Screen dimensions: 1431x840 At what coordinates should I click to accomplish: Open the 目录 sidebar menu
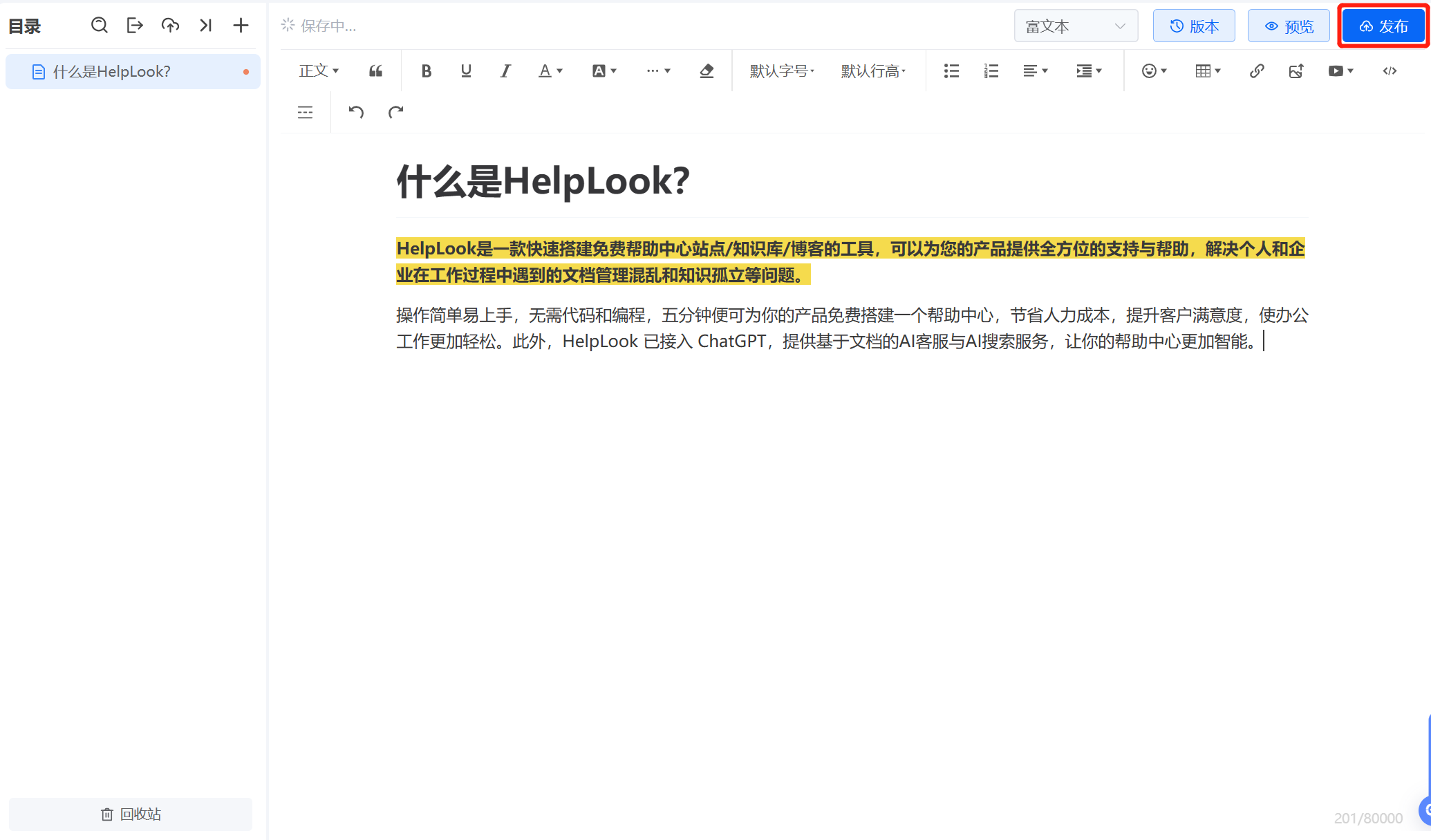click(24, 26)
